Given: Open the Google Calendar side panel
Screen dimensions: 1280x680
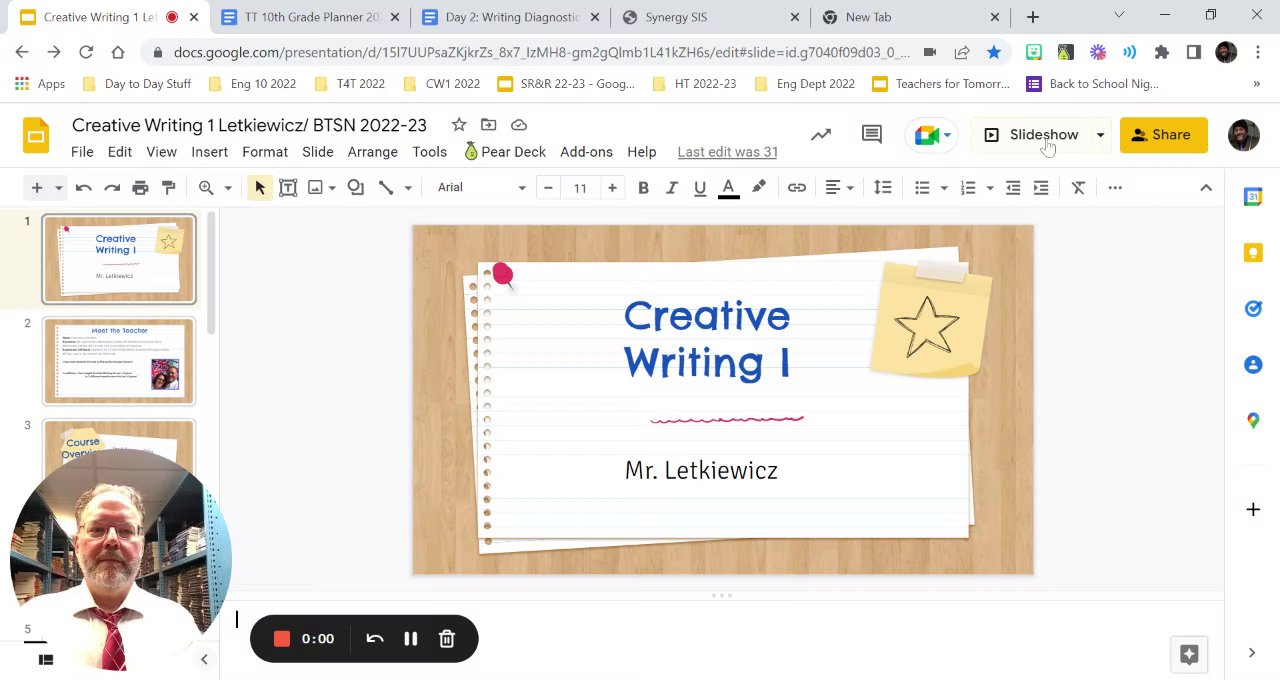Looking at the screenshot, I should [x=1253, y=197].
